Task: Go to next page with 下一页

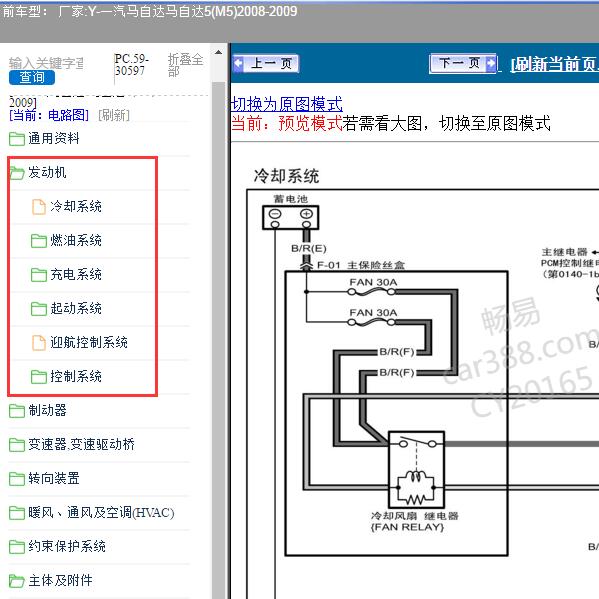Action: 463,63
